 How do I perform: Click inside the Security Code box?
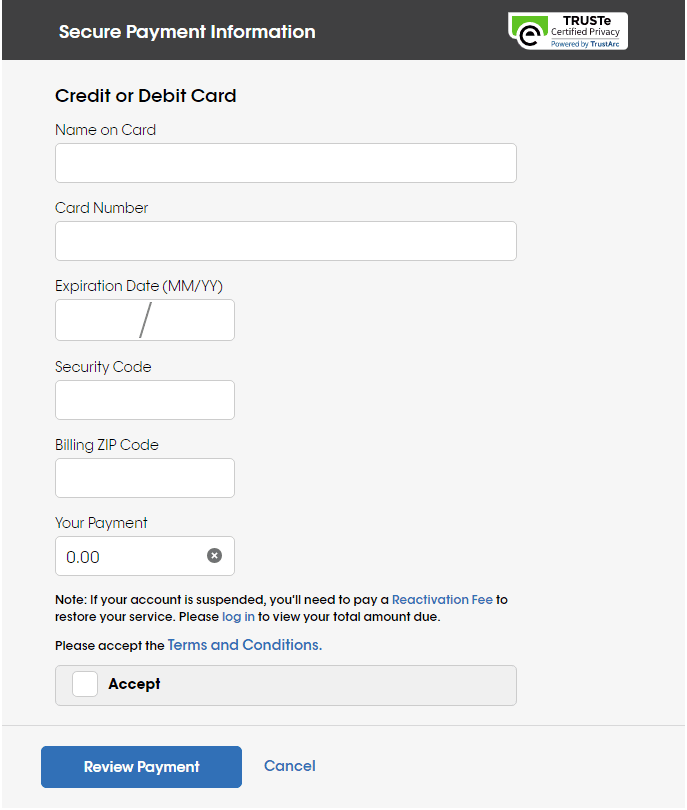point(144,399)
